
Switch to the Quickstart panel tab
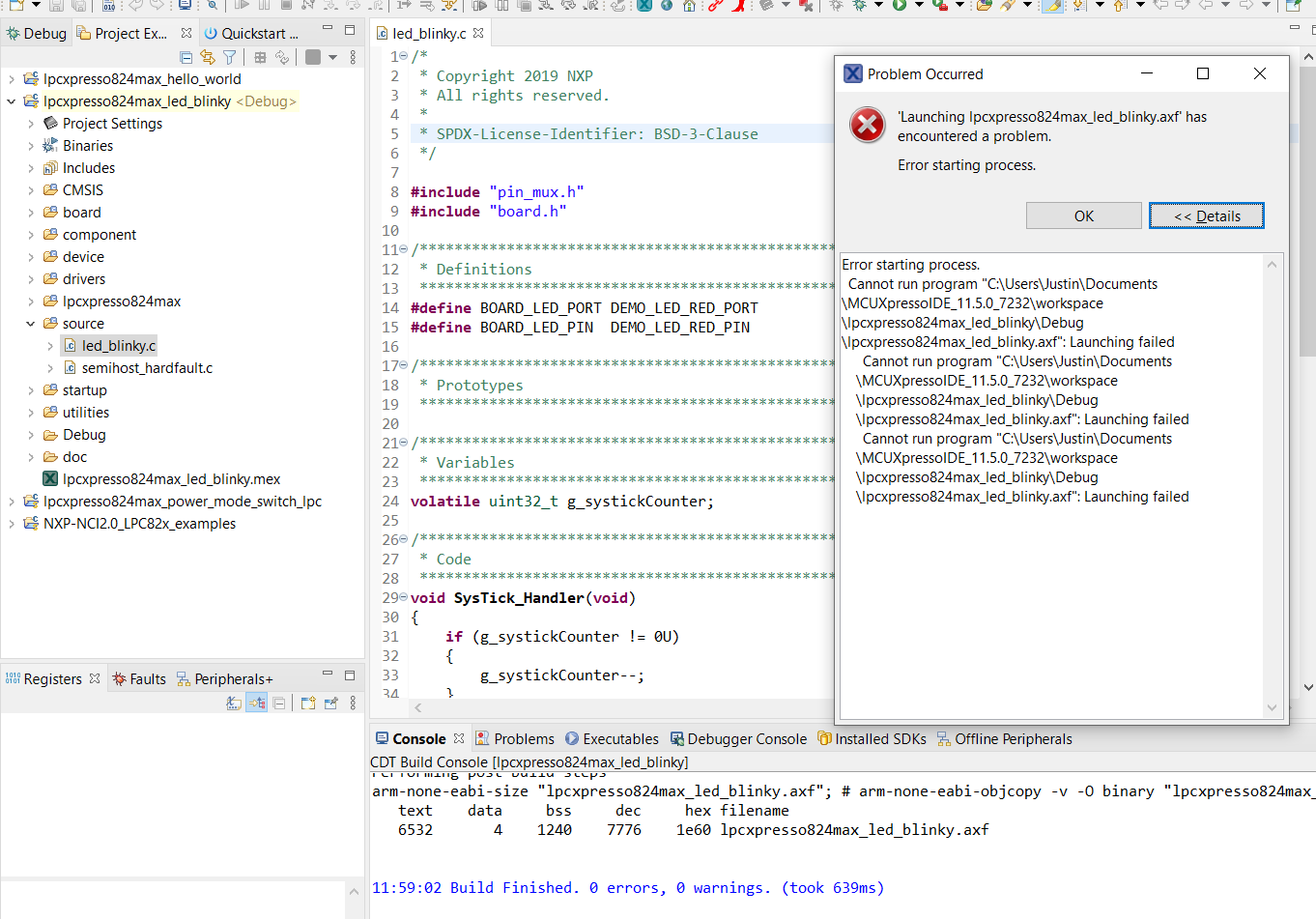coord(251,33)
